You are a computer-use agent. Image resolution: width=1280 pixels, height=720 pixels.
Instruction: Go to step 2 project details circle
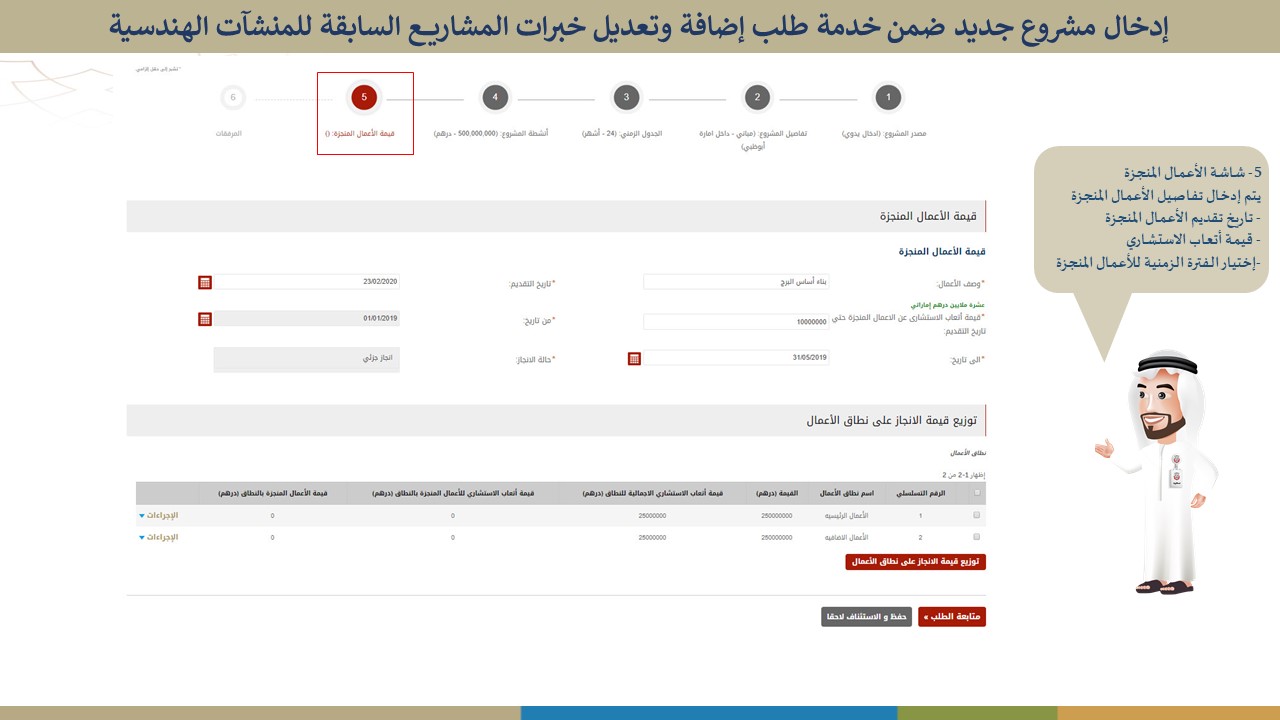click(757, 97)
